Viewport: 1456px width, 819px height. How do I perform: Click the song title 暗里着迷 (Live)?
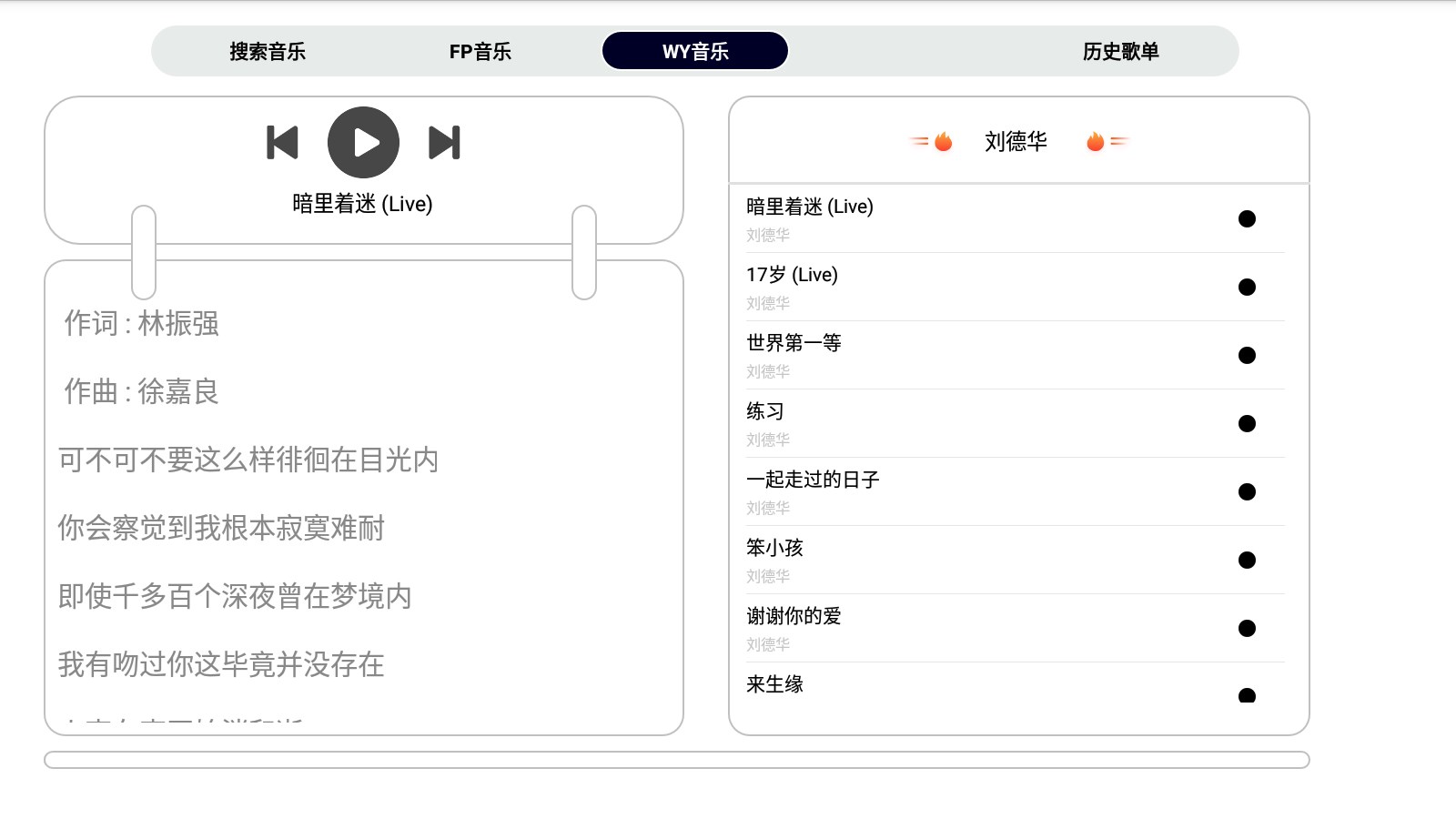point(361,204)
